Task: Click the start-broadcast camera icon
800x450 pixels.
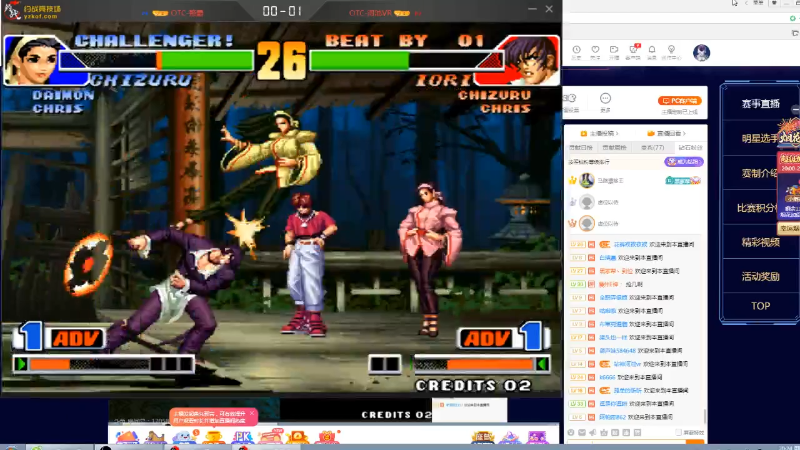Action: coord(614,50)
